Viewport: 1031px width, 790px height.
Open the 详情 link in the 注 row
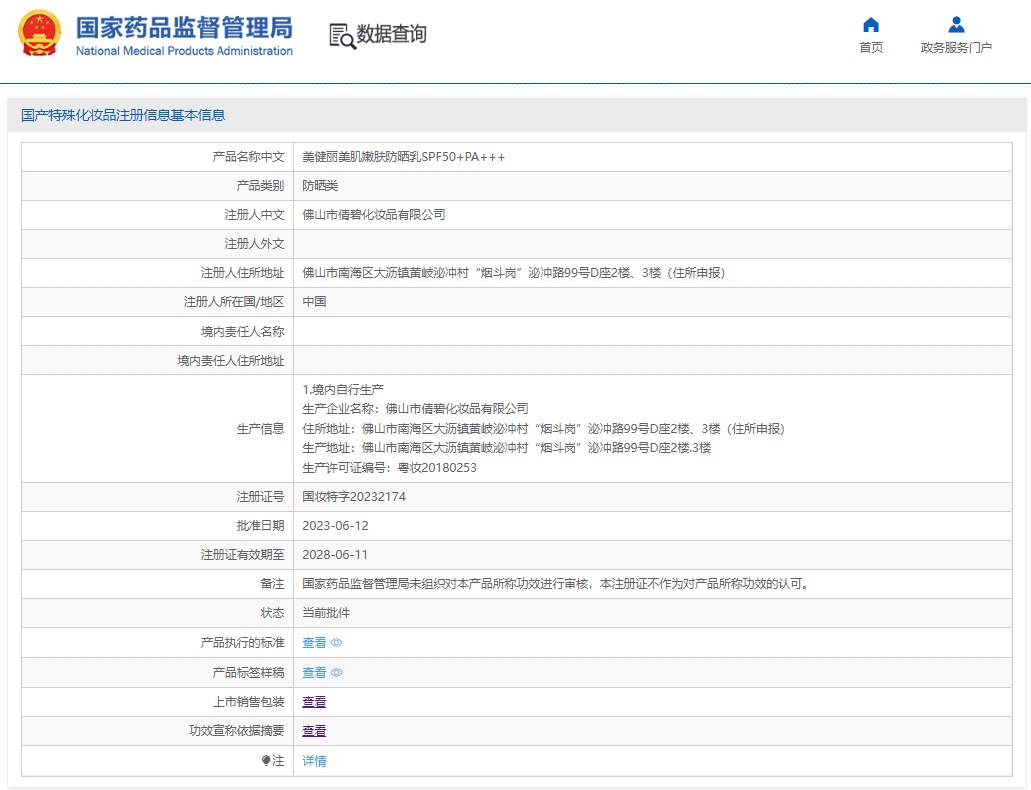pyautogui.click(x=314, y=761)
